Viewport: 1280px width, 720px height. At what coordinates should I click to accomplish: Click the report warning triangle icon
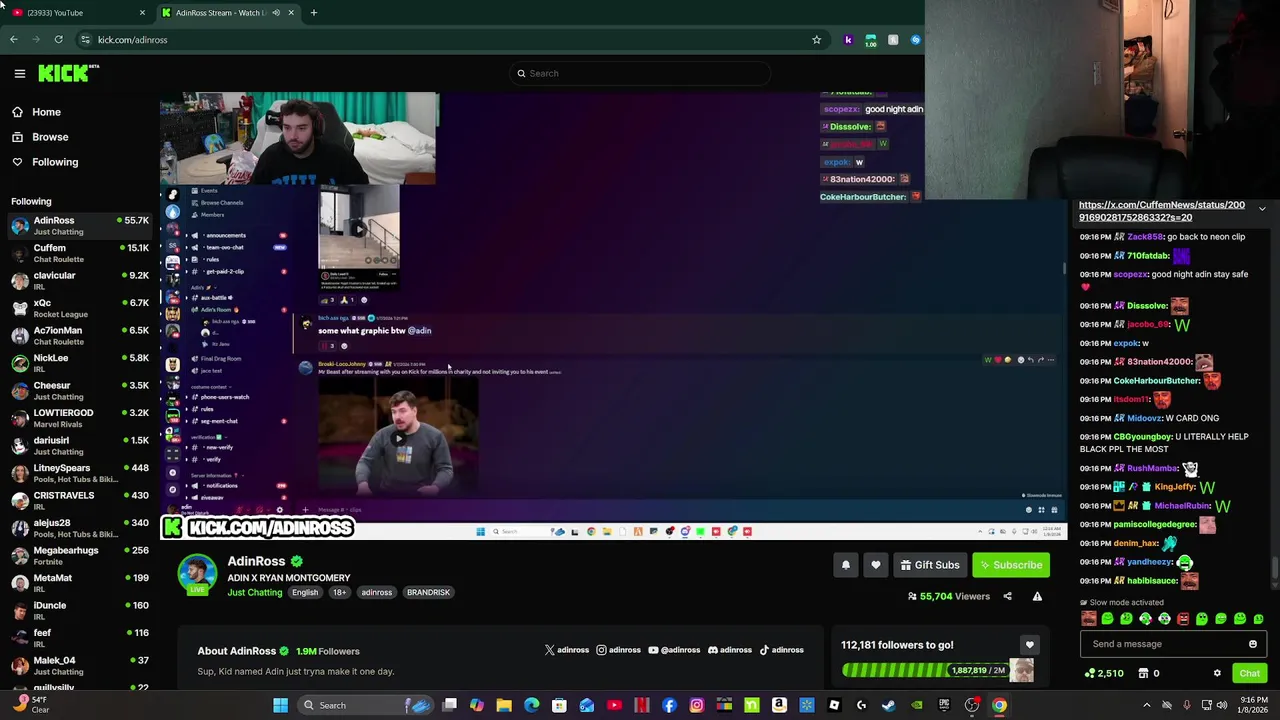pyautogui.click(x=1037, y=596)
